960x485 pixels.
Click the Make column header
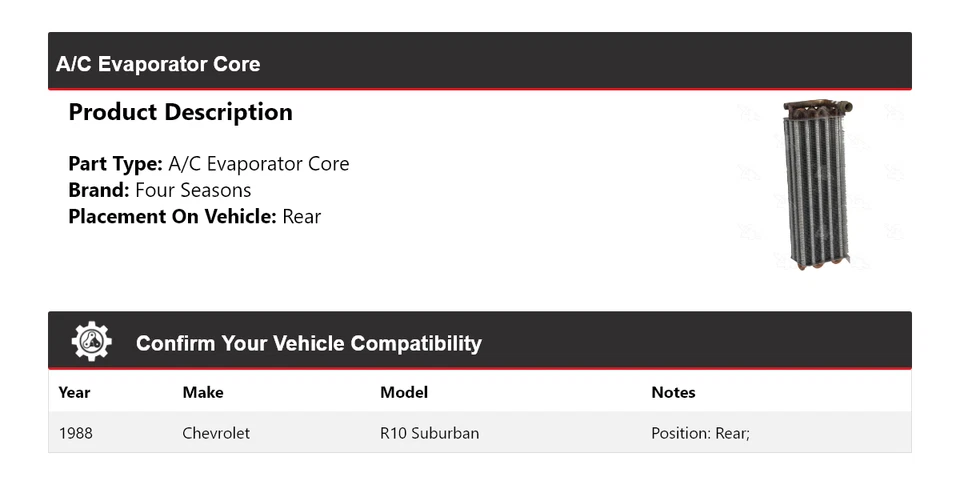pos(203,392)
